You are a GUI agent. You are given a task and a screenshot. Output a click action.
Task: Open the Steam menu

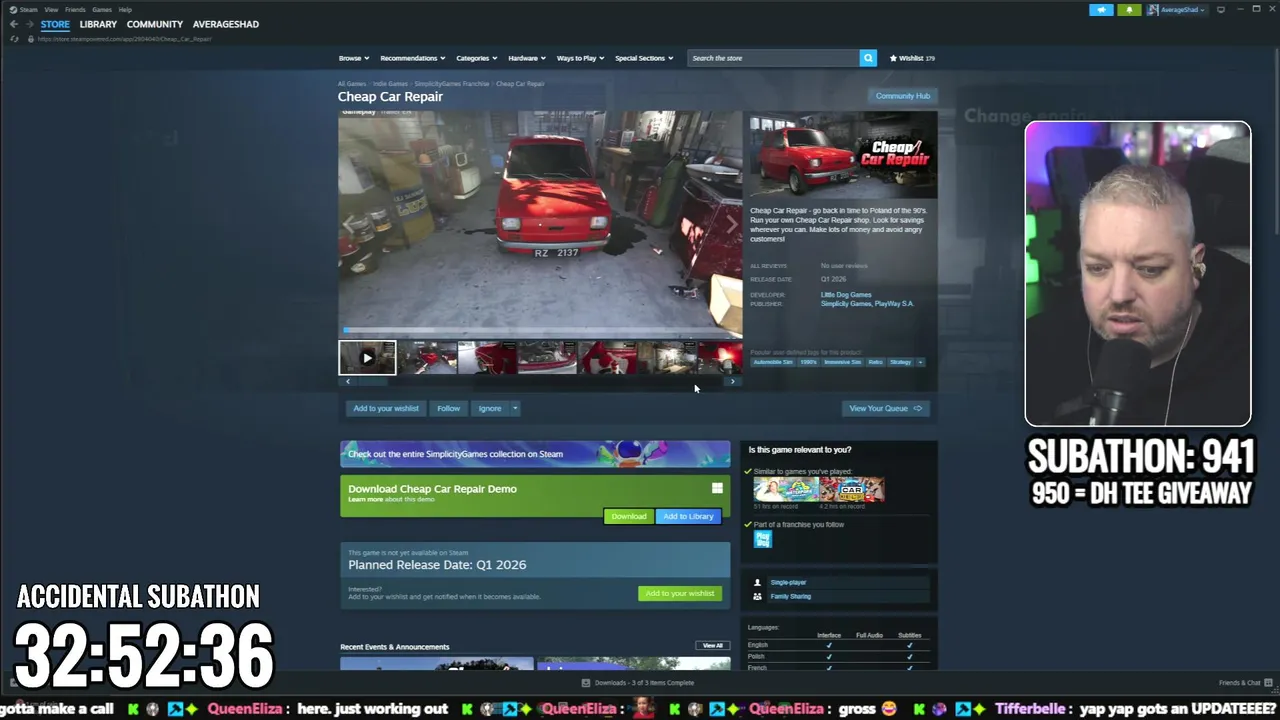(x=29, y=9)
